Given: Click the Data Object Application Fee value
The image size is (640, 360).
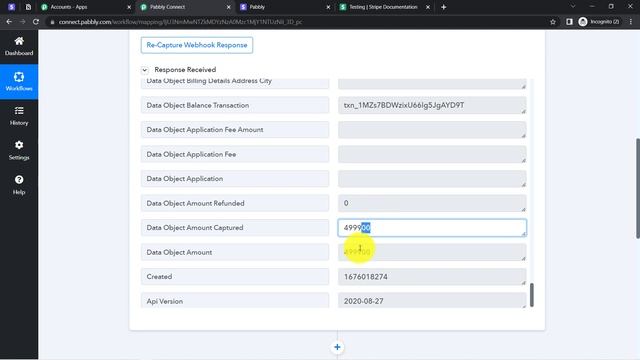Looking at the screenshot, I should pos(432,154).
